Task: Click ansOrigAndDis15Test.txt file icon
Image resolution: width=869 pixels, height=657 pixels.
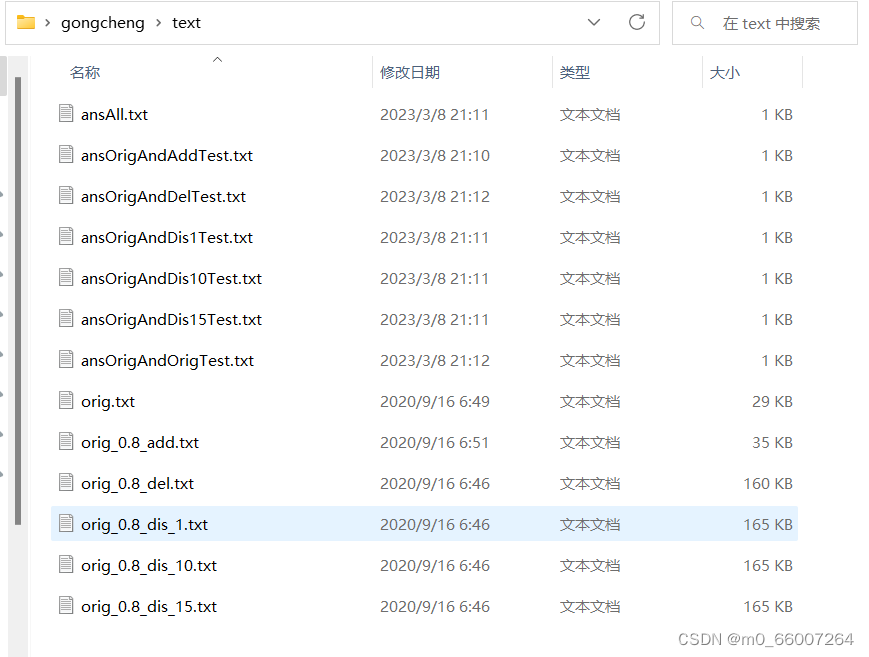Action: 66,318
